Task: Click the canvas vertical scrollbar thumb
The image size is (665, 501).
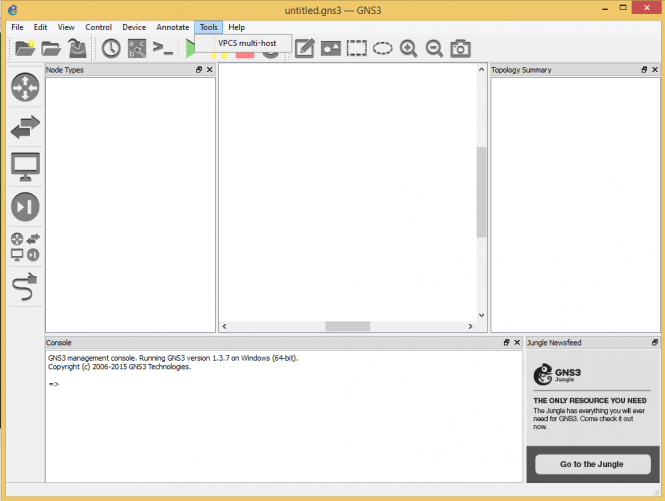Action: tap(481, 192)
